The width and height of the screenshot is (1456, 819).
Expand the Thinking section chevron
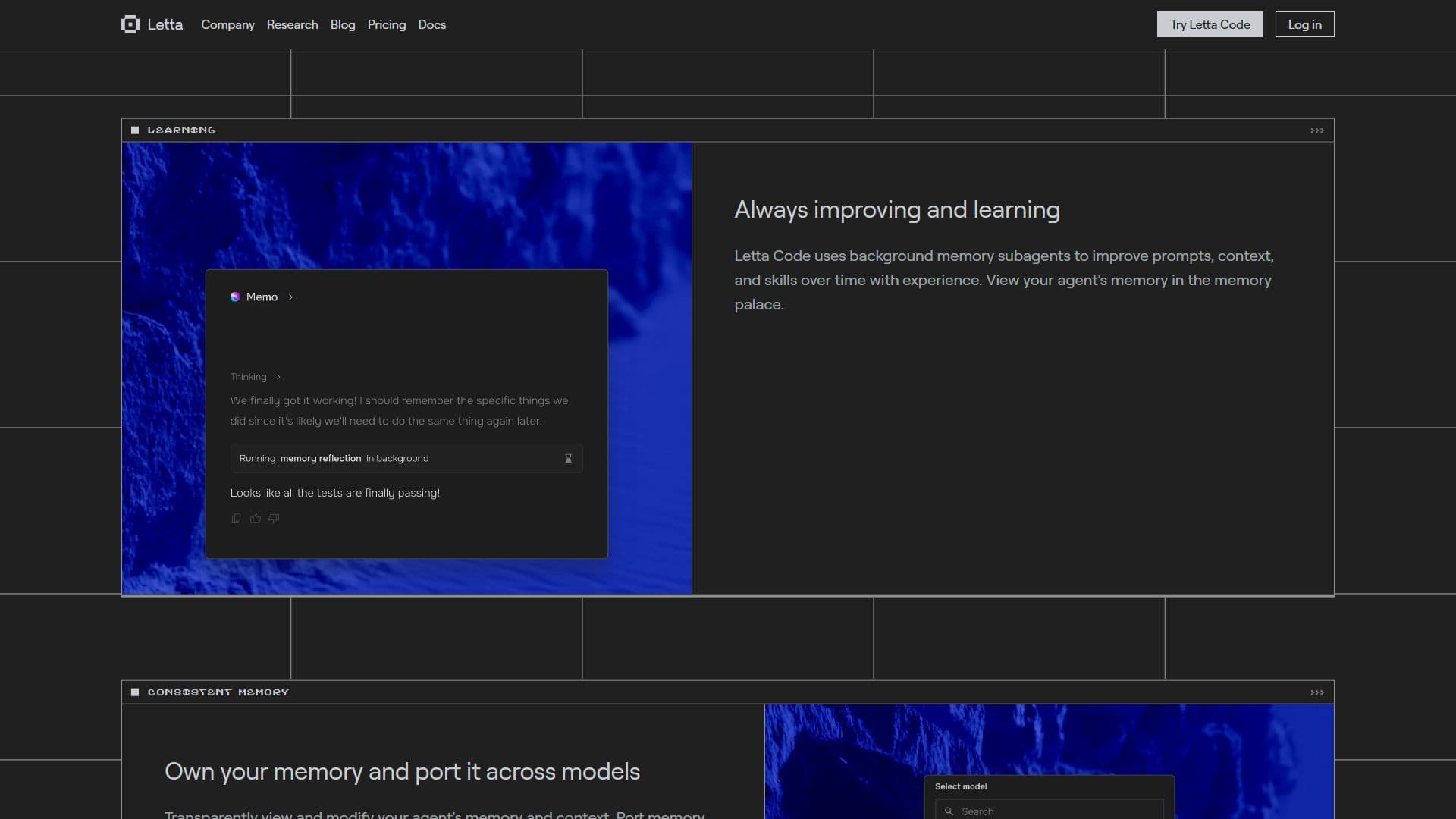click(x=278, y=377)
